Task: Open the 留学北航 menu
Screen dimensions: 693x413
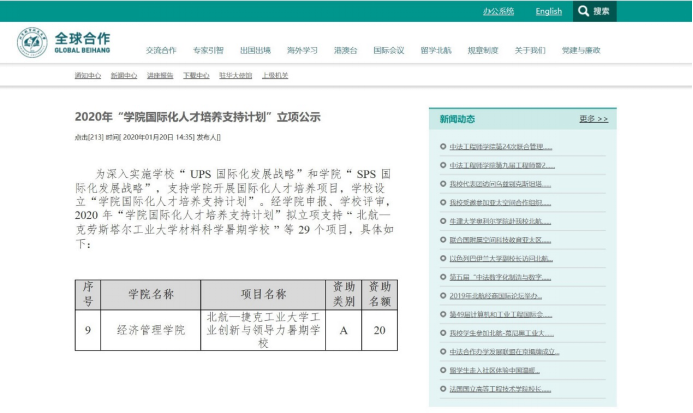Action: click(x=435, y=50)
